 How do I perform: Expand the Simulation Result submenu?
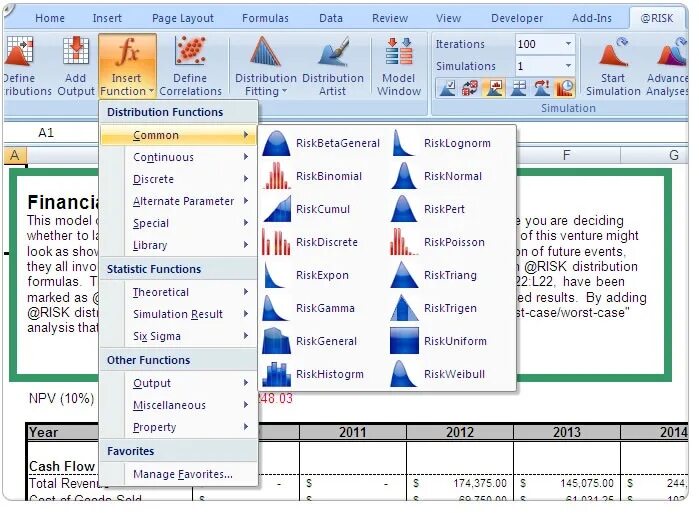coord(178,314)
